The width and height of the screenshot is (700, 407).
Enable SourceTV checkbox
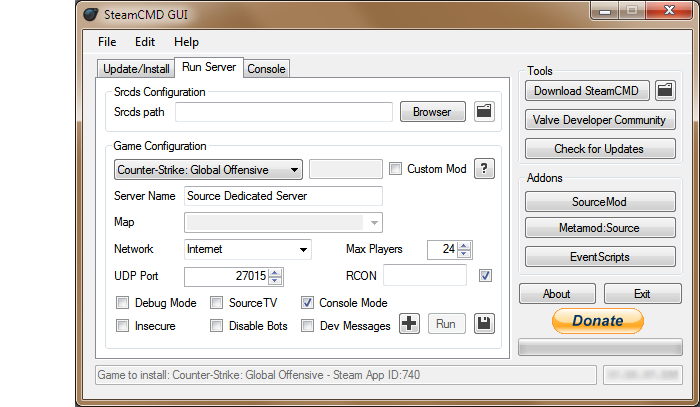click(217, 303)
